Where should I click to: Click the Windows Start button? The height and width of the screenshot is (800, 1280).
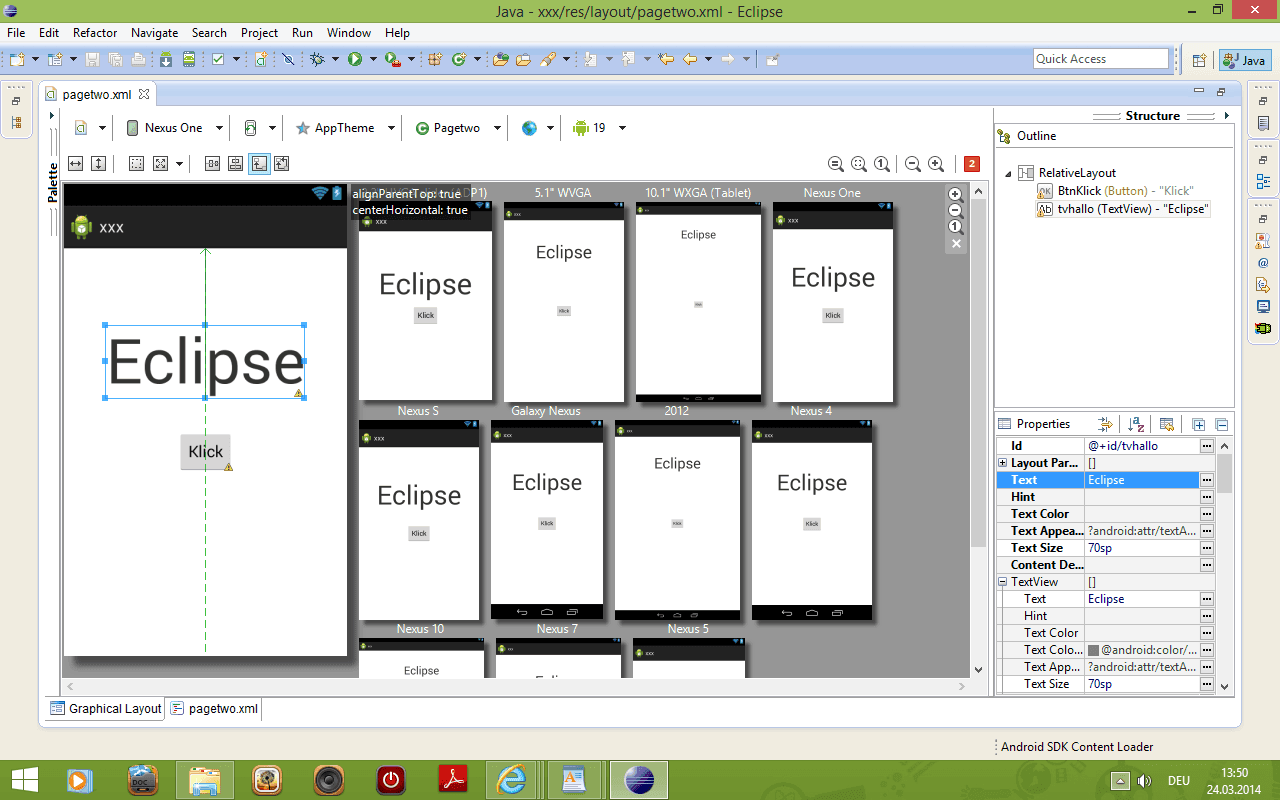click(24, 779)
